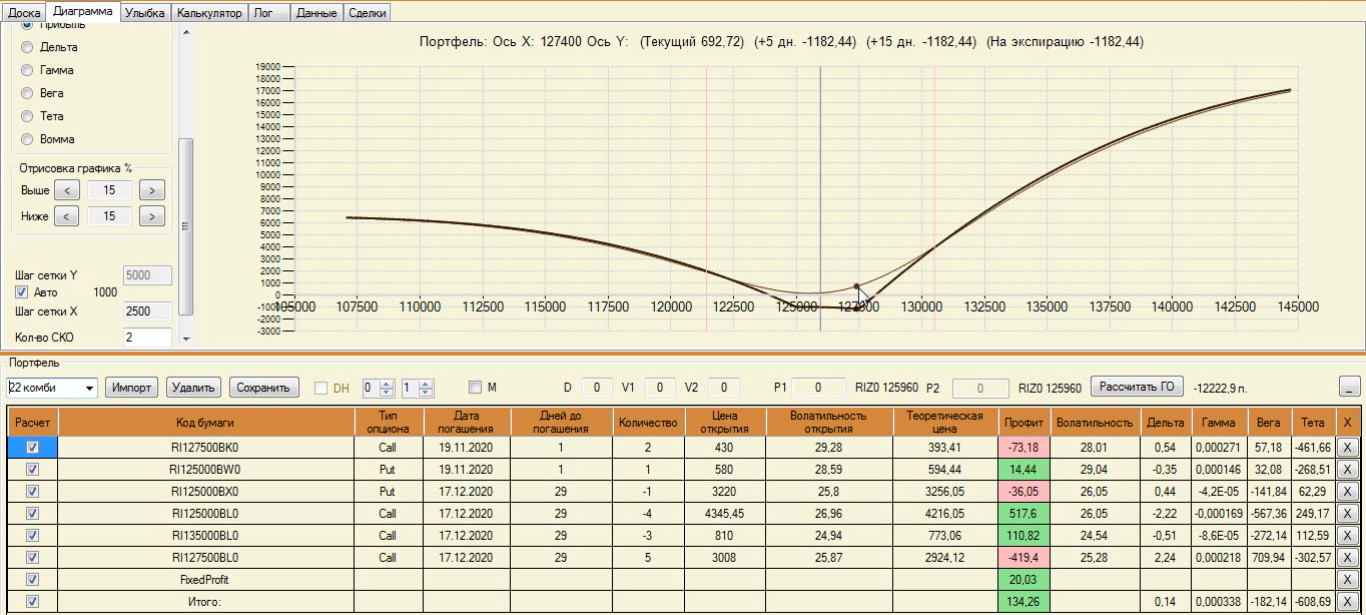Image resolution: width=1366 pixels, height=615 pixels.
Task: Open the Данные tab
Action: pyautogui.click(x=317, y=13)
